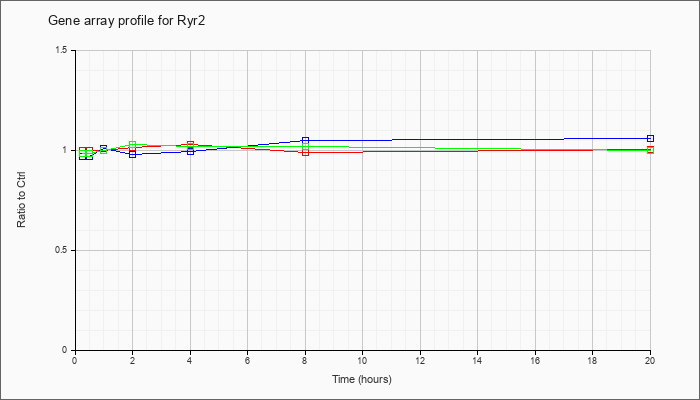The width and height of the screenshot is (700, 400).
Task: Pick the green square marker at 2 hours
Action: [x=133, y=145]
